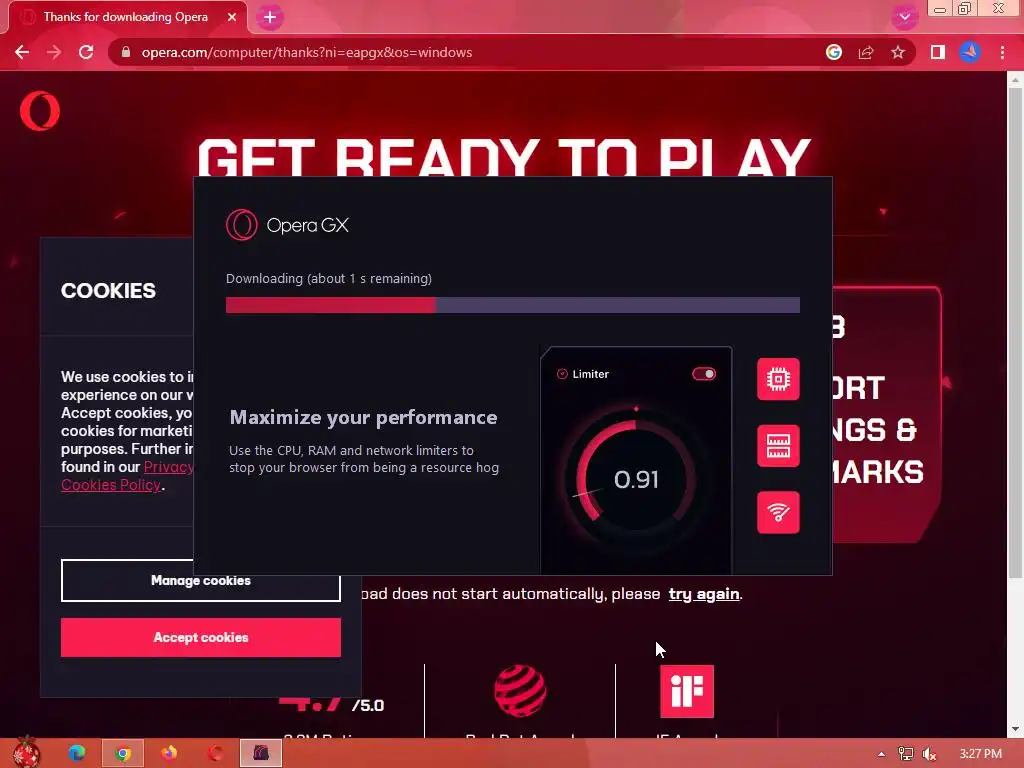1024x768 pixels.
Task: Open the Privacy link in cookies notice
Action: (x=168, y=467)
